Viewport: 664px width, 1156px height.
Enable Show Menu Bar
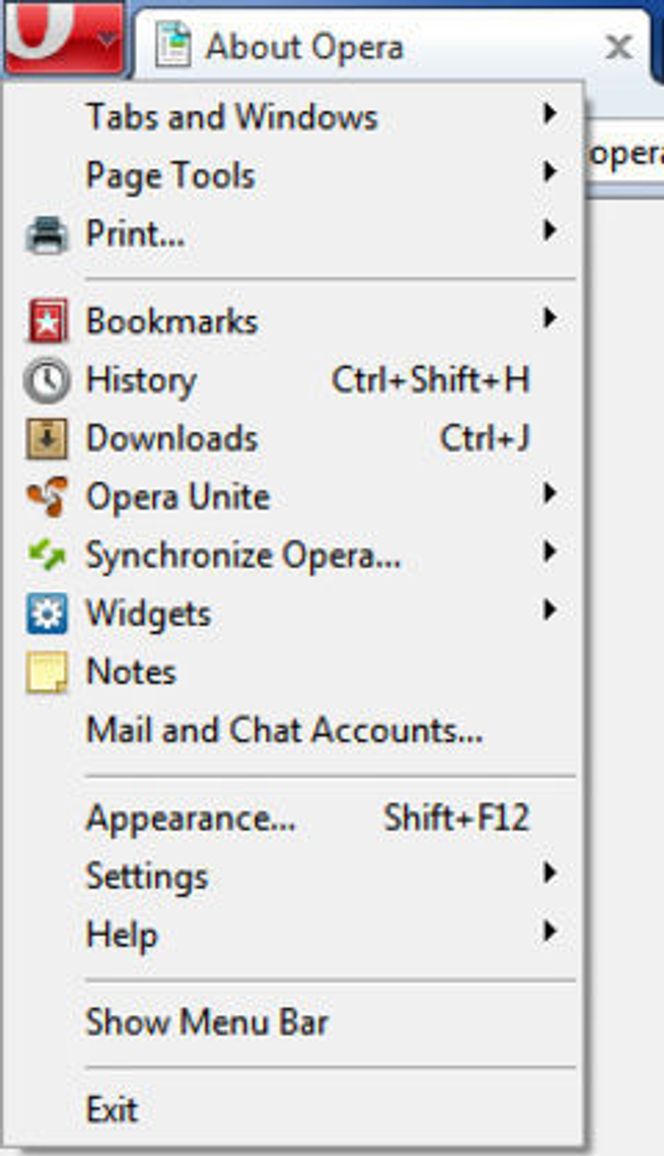coord(293,1023)
